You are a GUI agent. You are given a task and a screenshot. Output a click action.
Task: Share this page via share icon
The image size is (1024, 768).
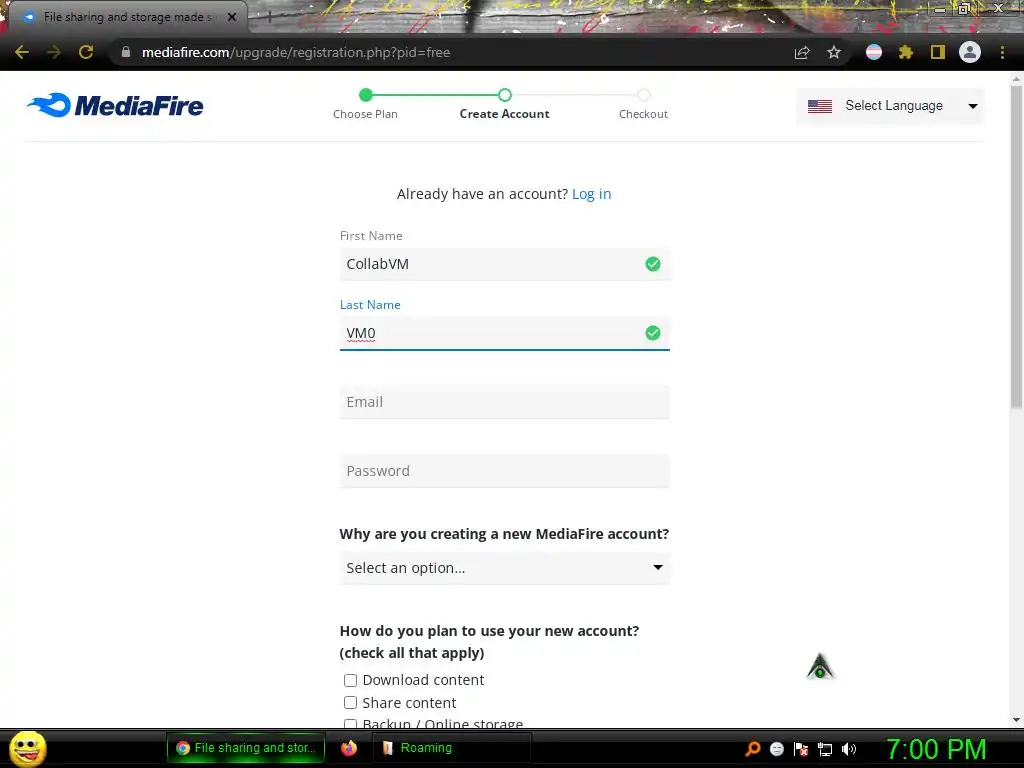(802, 52)
